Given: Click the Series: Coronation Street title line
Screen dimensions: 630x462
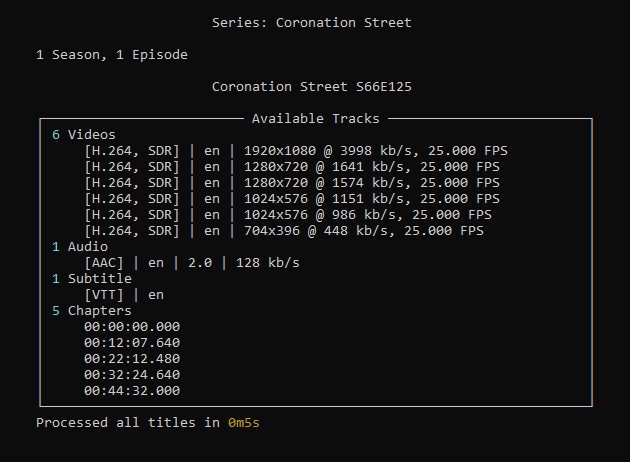Looking at the screenshot, I should (x=311, y=22).
